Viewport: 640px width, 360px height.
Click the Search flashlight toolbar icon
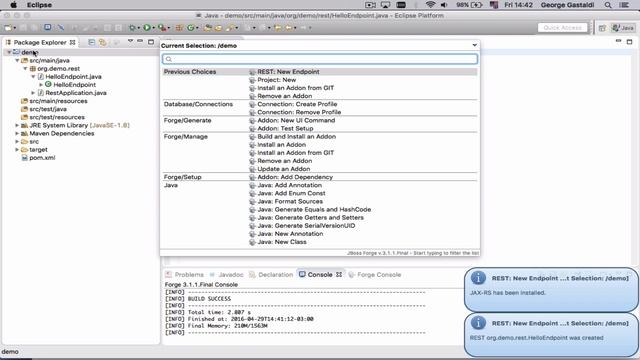230,28
